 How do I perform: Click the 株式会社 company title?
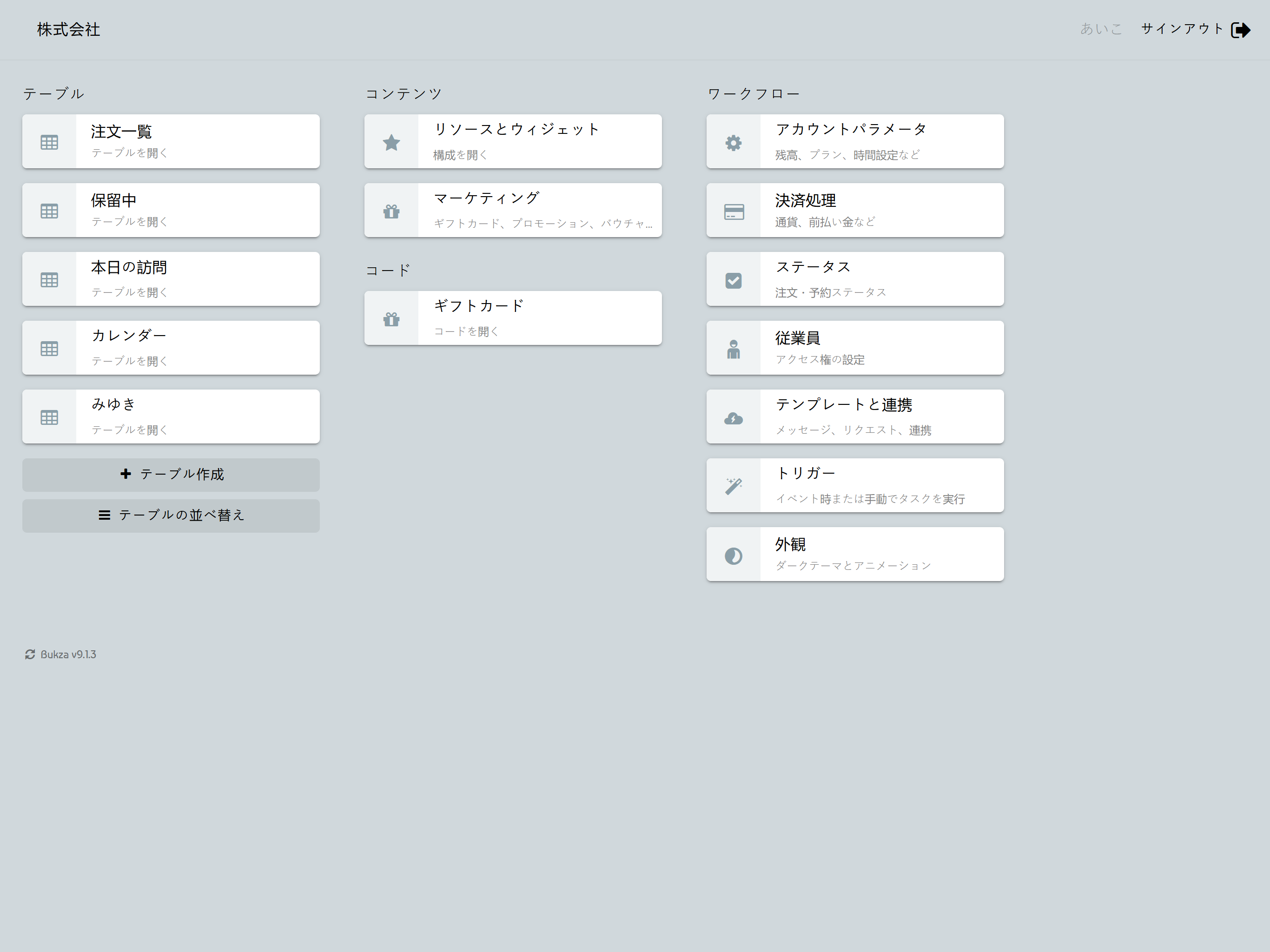(68, 29)
